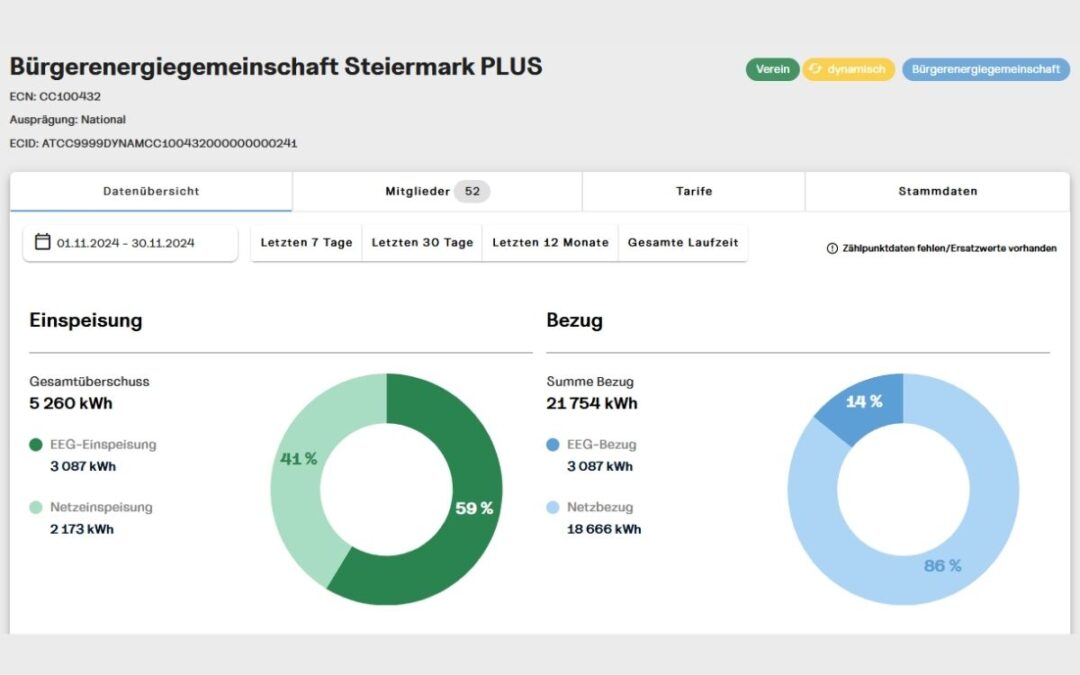Select the Letzten 30 Tage range
1080x675 pixels.
pos(422,243)
